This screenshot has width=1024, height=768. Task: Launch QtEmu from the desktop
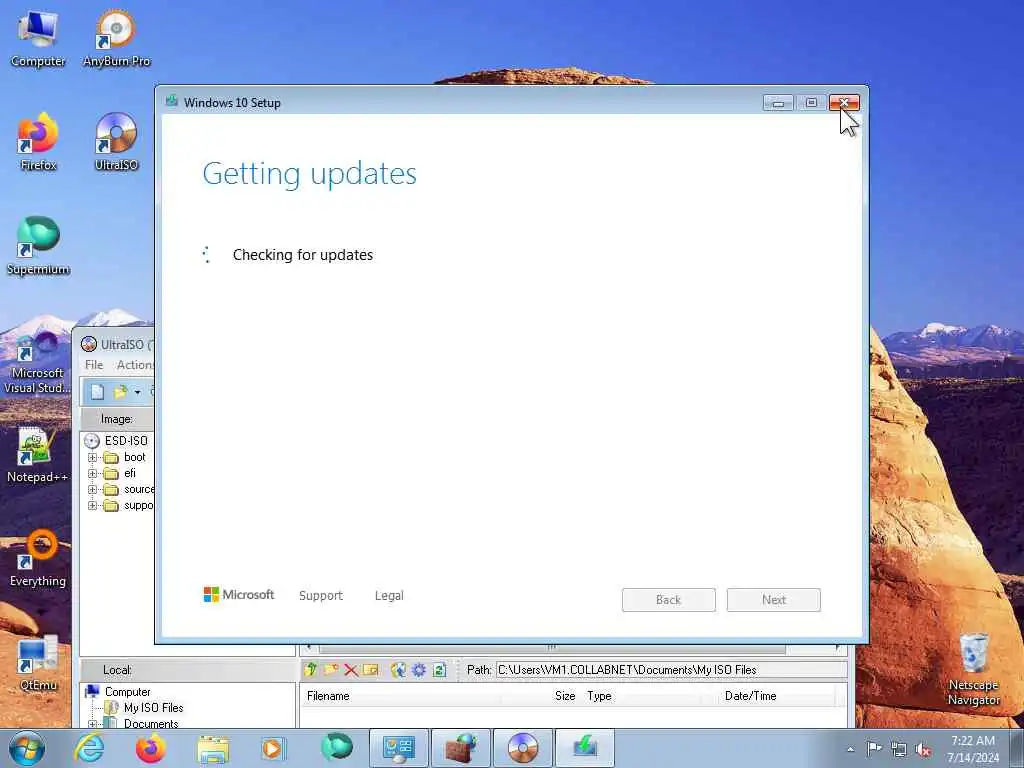38,662
